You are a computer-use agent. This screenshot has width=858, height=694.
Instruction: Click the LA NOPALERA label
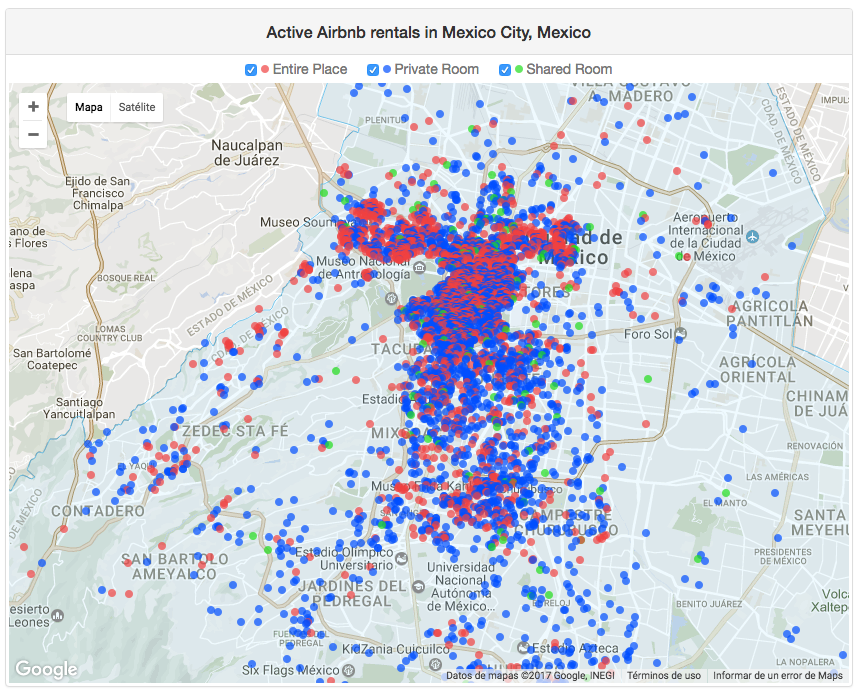pyautogui.click(x=805, y=662)
